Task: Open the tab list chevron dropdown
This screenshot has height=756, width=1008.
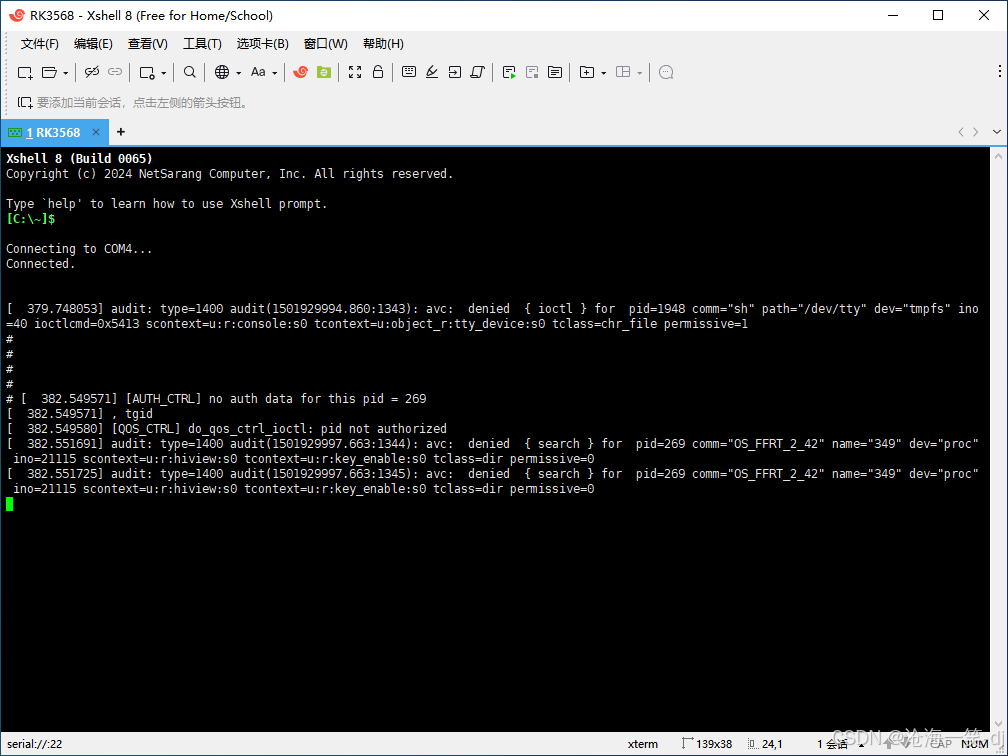Action: pos(996,131)
